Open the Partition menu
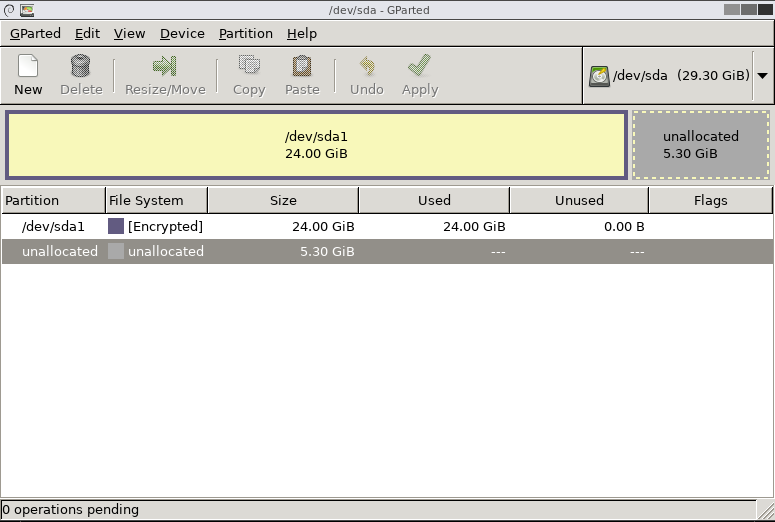 tap(246, 34)
